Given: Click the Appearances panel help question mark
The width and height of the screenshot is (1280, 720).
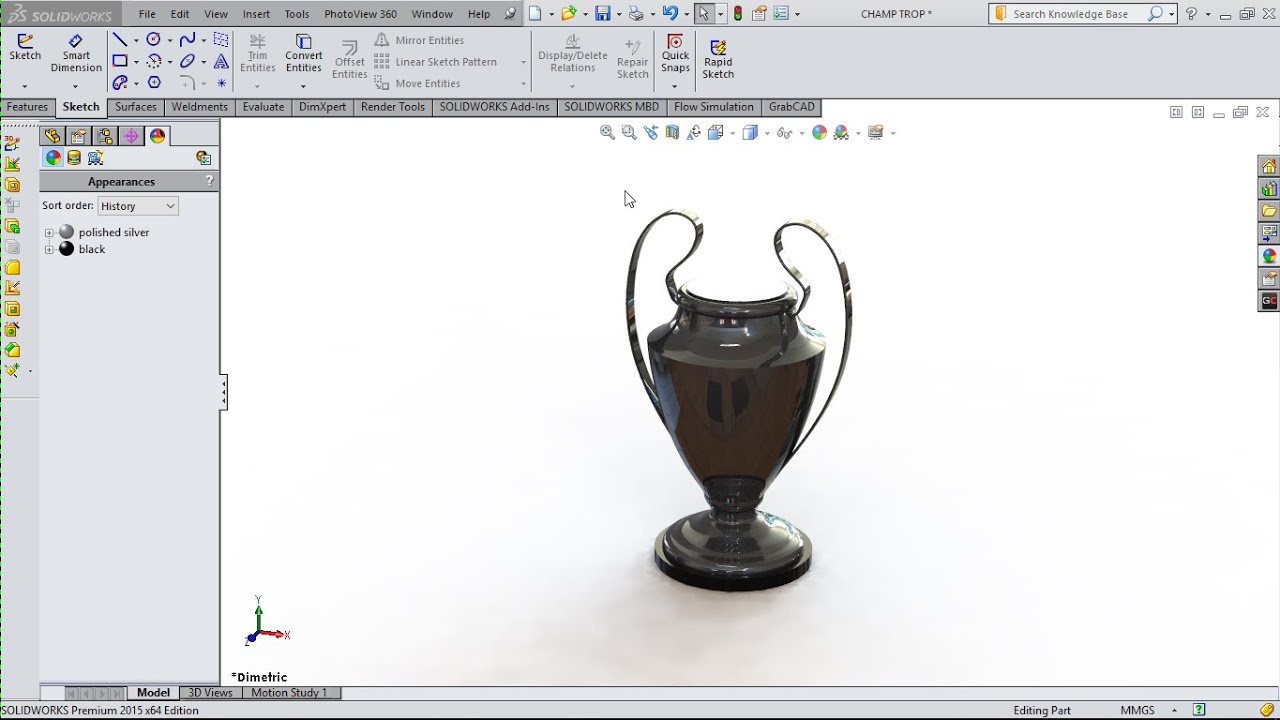Looking at the screenshot, I should point(209,181).
